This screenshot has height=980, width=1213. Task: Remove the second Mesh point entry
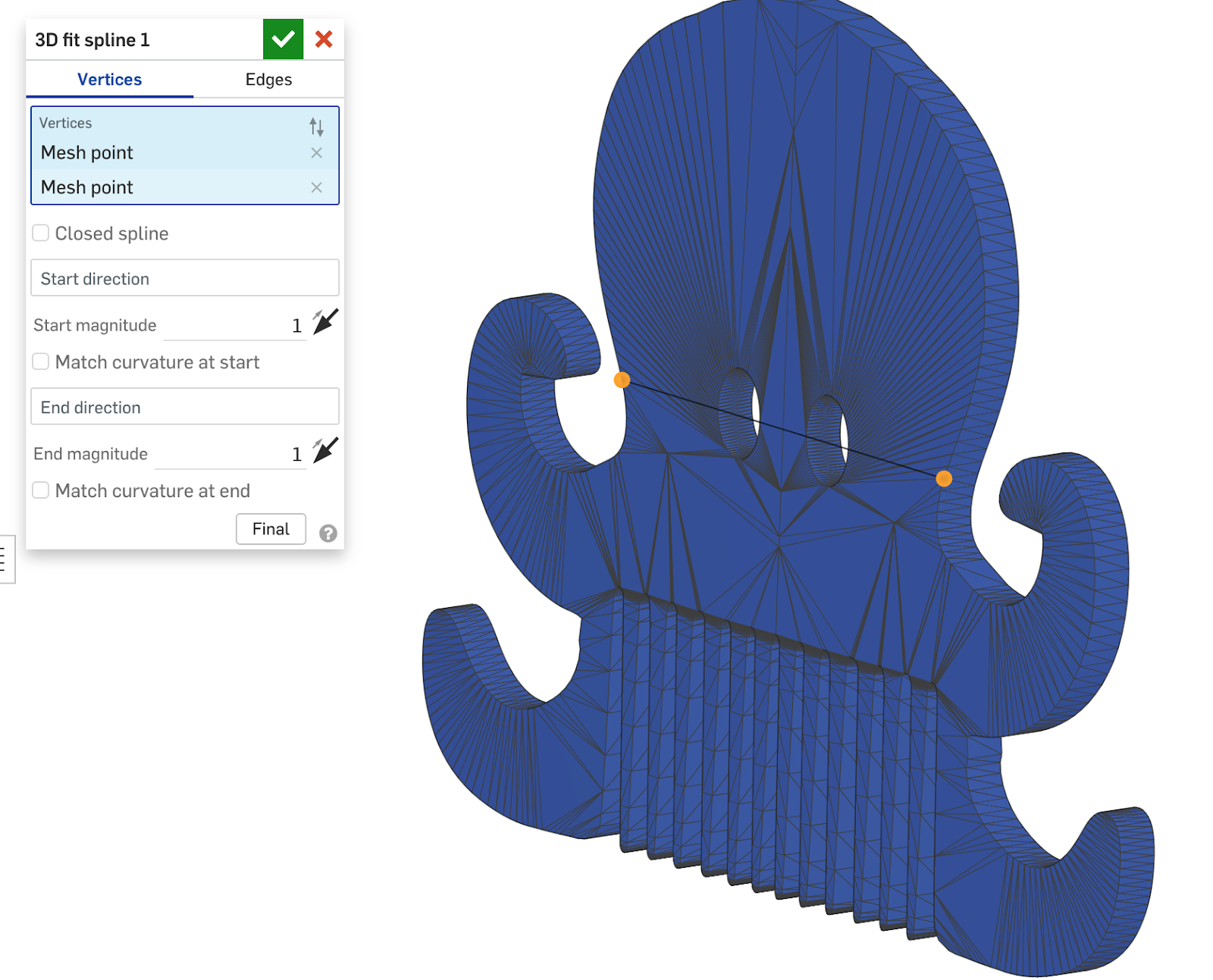[316, 187]
